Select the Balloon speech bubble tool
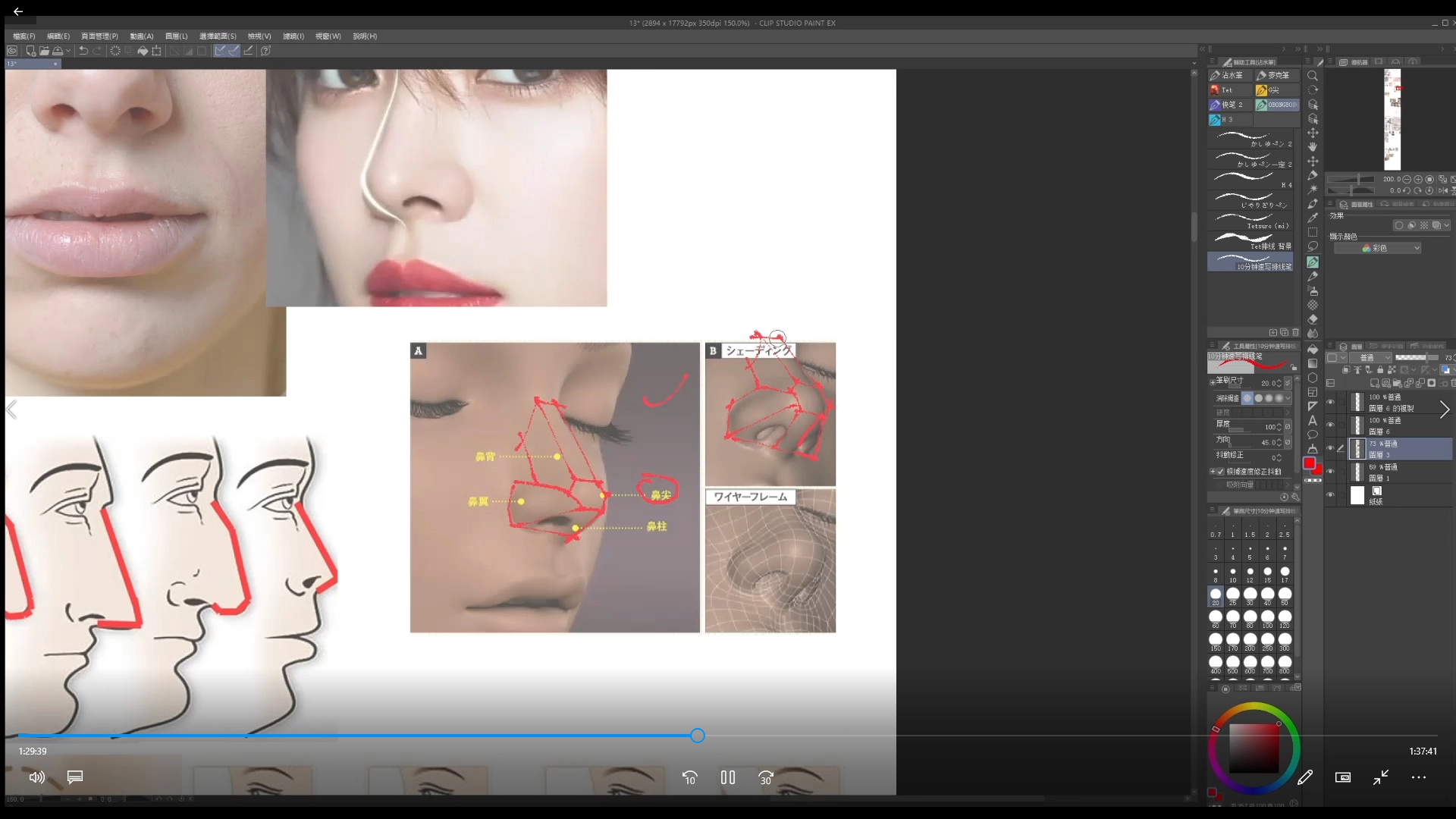The width and height of the screenshot is (1456, 819). pyautogui.click(x=1313, y=435)
